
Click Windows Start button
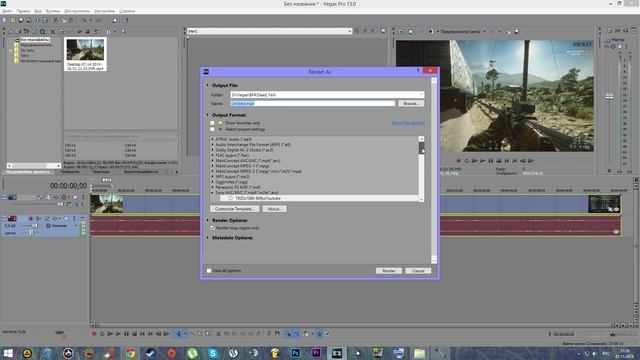8,353
